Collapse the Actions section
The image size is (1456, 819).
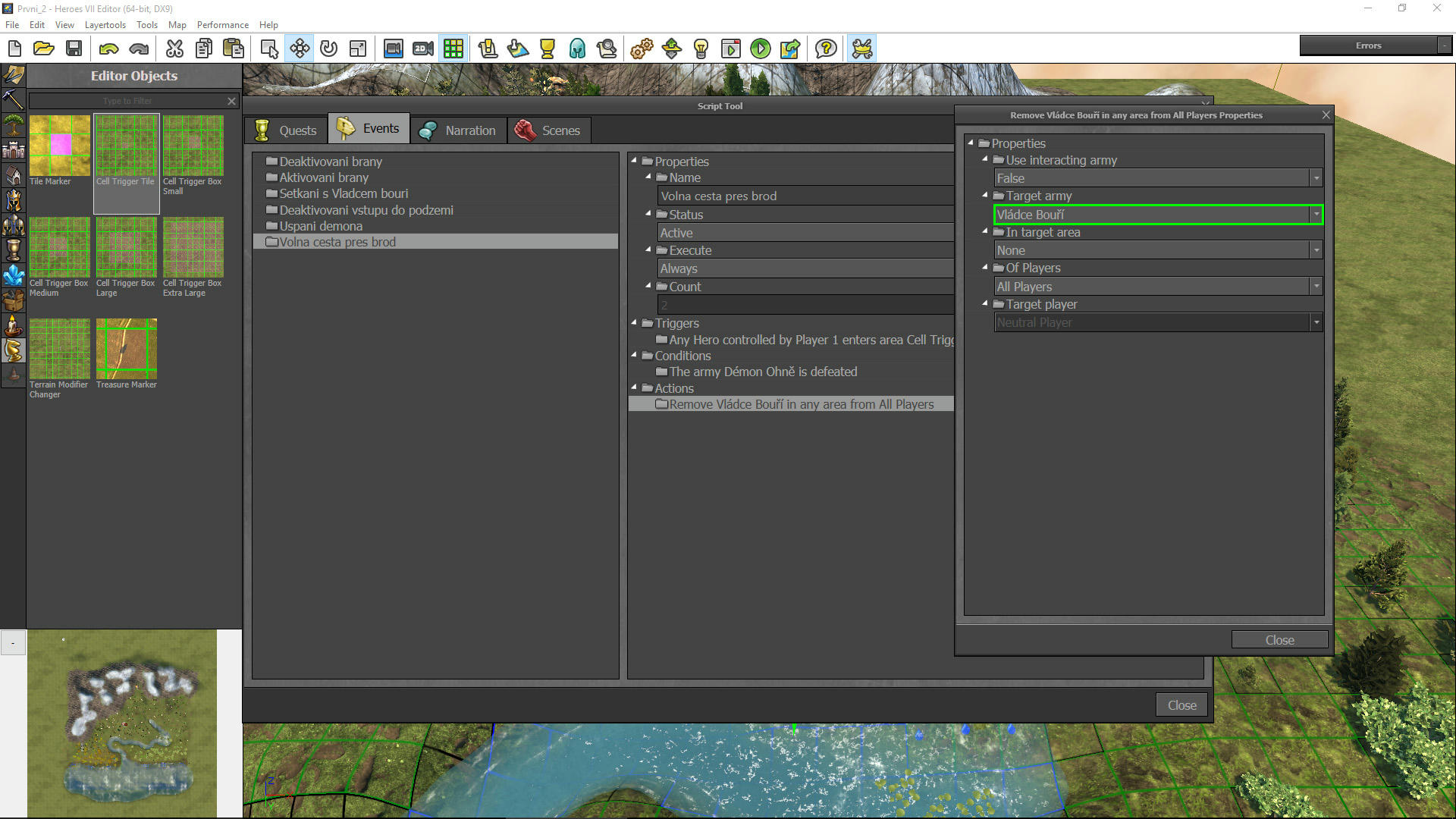click(634, 388)
